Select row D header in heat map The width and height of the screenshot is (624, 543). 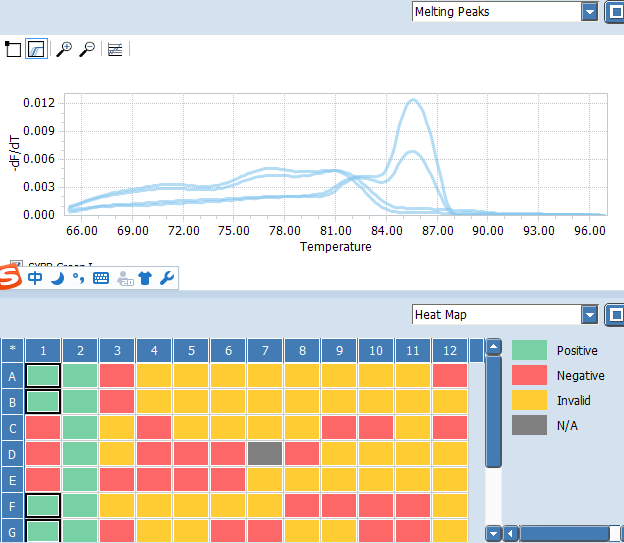pos(12,454)
